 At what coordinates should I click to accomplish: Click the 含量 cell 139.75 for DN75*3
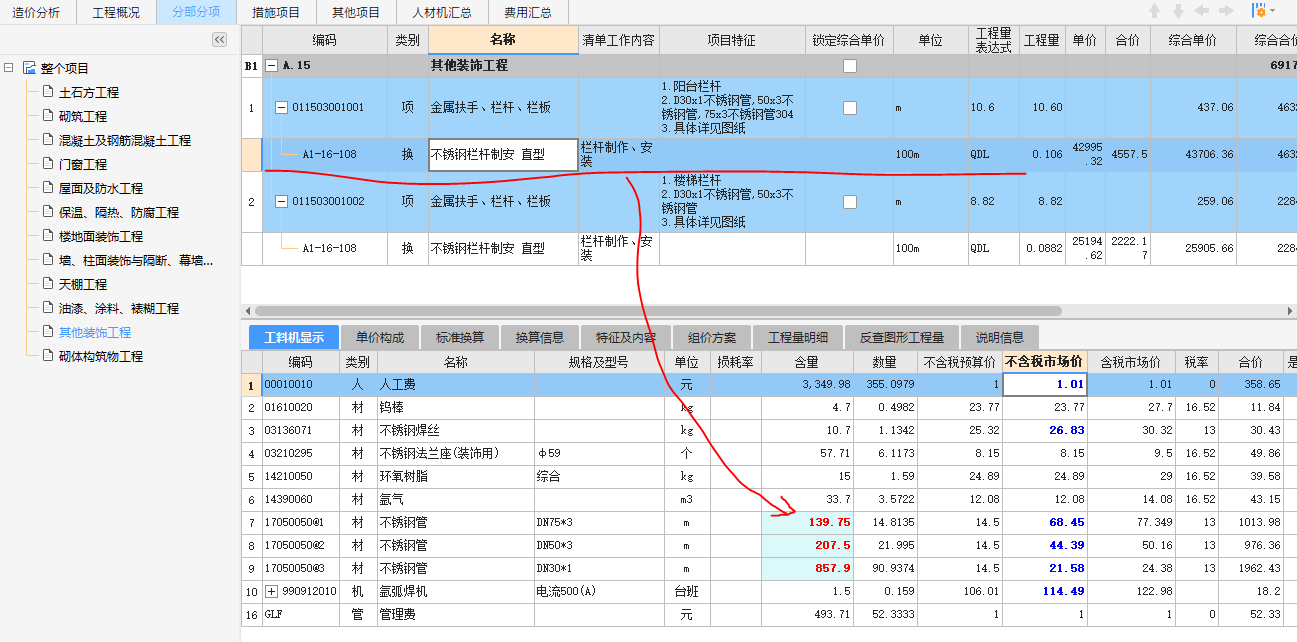tap(807, 522)
